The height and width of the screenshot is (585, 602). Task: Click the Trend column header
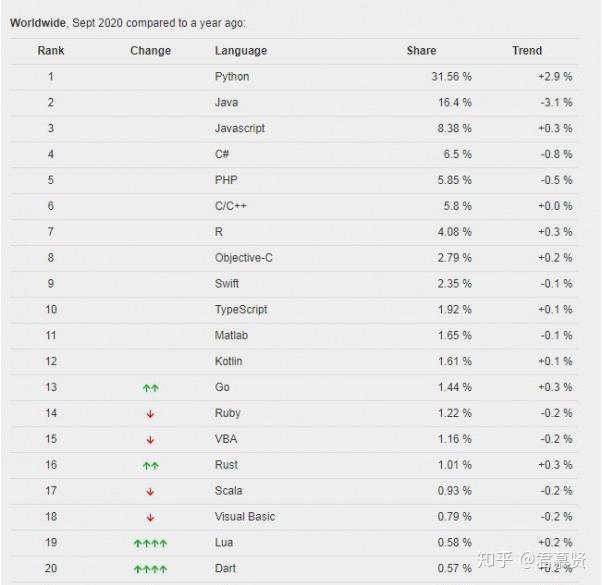[527, 51]
